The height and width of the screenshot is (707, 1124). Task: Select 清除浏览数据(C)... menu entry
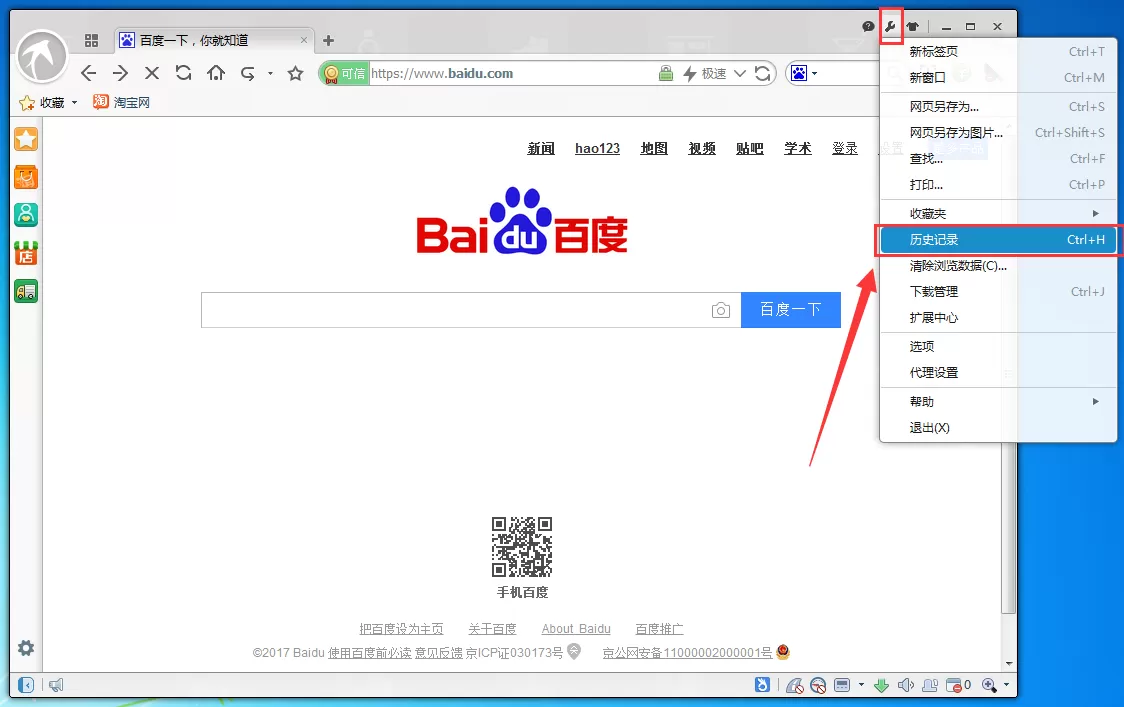click(x=999, y=265)
